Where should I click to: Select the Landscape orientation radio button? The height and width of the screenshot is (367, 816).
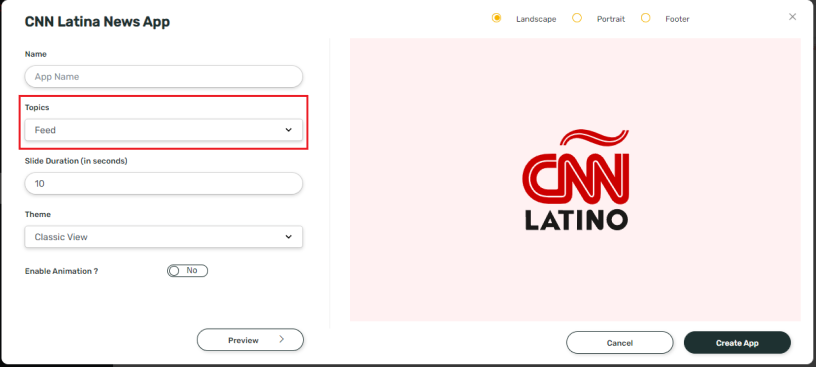click(x=496, y=18)
